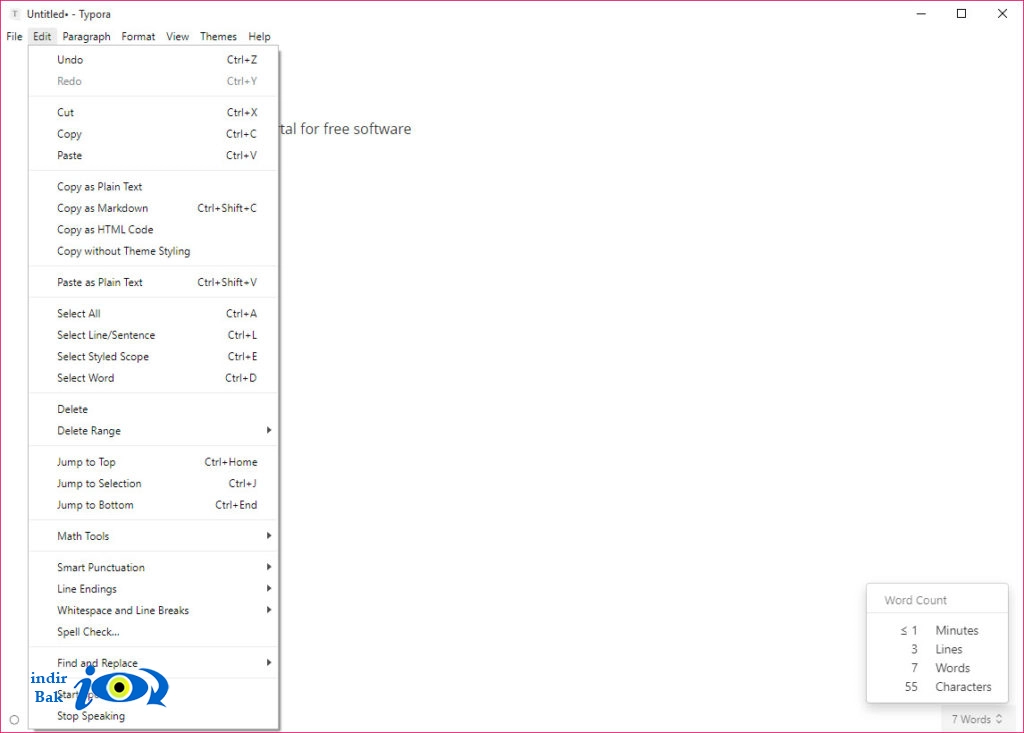
Task: Expand Whitespace and Line Breaks submenu arrow
Action: coord(268,610)
